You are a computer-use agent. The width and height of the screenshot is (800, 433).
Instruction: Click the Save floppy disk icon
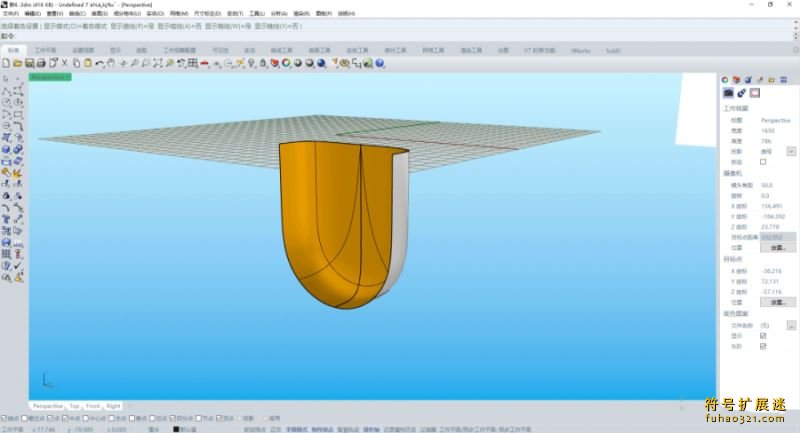pyautogui.click(x=29, y=63)
